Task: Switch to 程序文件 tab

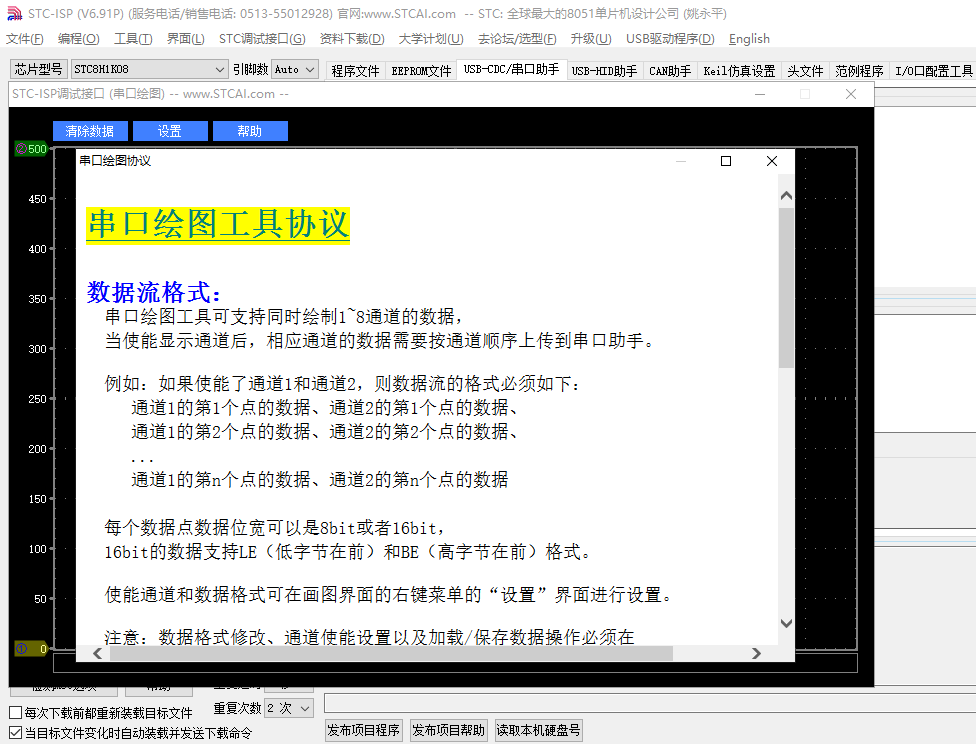Action: tap(355, 71)
